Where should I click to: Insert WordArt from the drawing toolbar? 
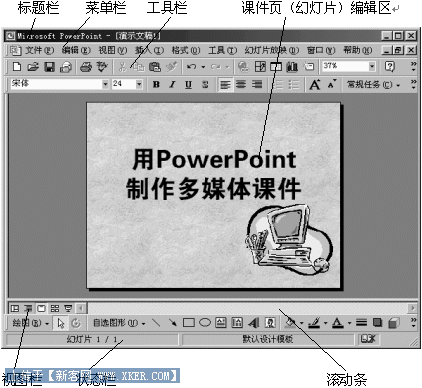pos(254,323)
